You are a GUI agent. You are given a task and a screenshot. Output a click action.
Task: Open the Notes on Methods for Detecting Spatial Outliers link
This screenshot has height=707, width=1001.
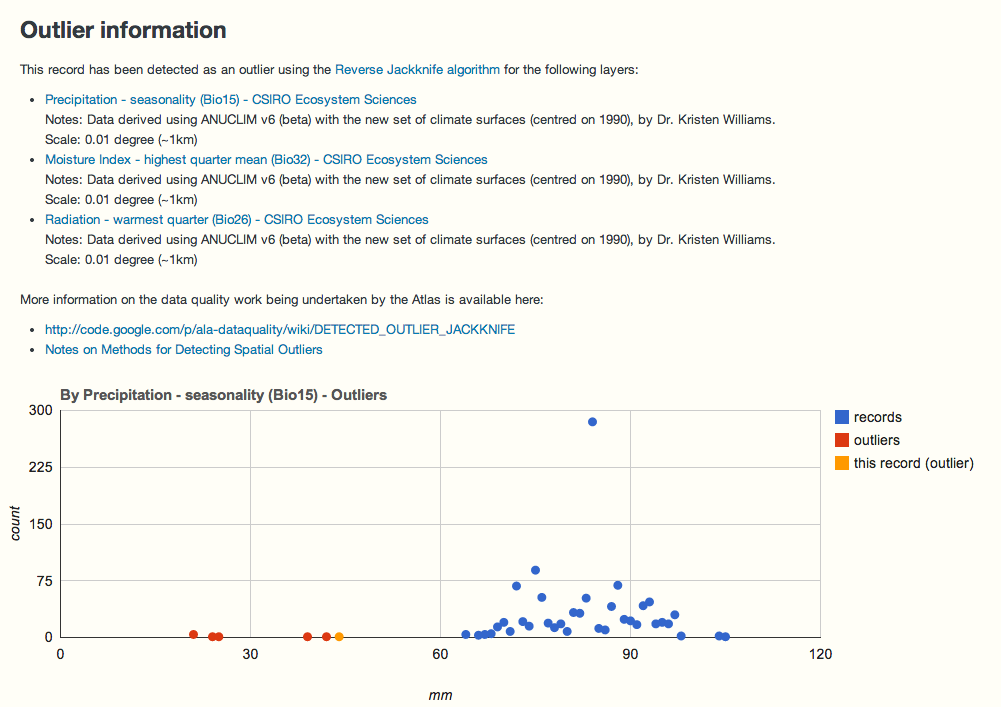pos(183,349)
